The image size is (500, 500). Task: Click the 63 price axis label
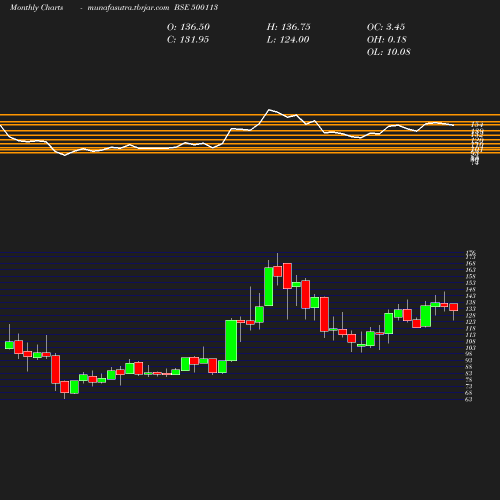coord(469,399)
